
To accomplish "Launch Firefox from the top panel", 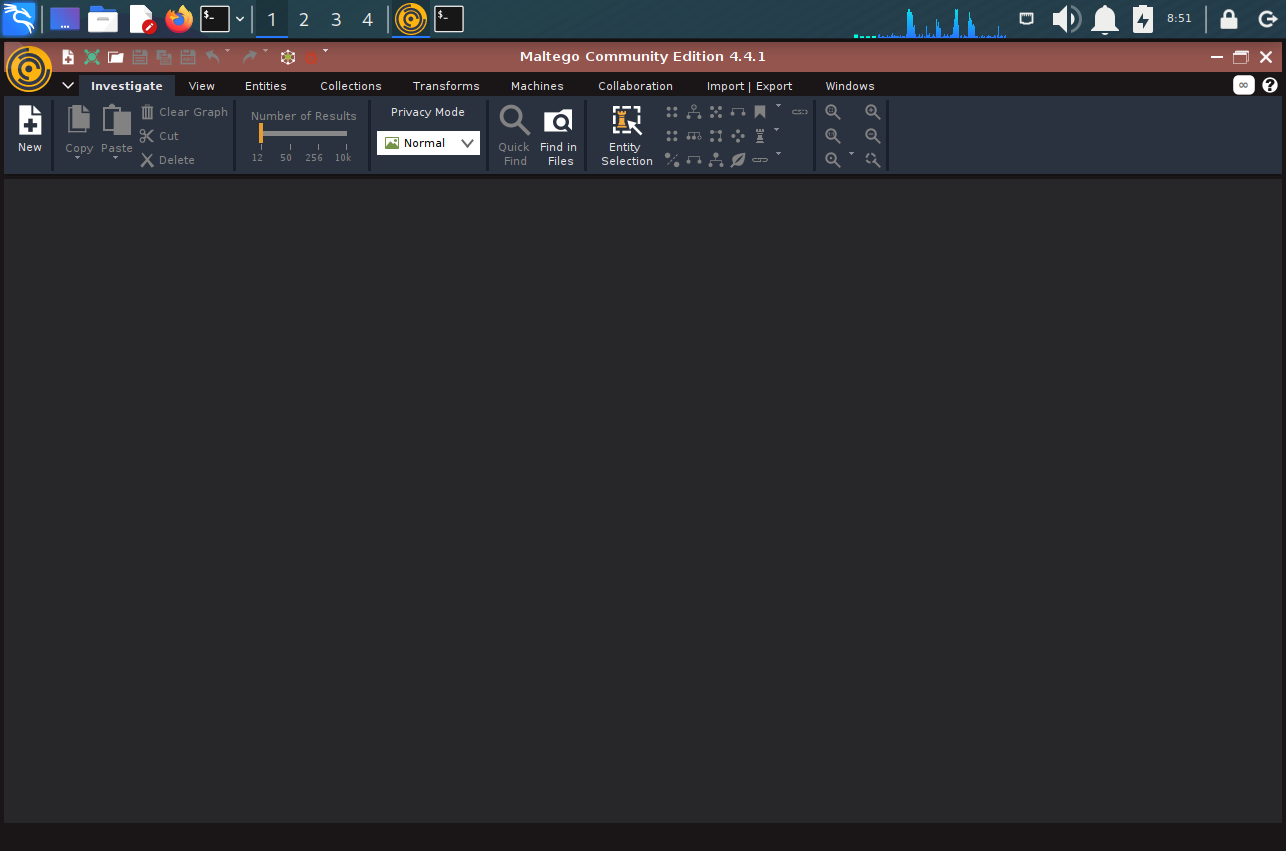I will (179, 19).
